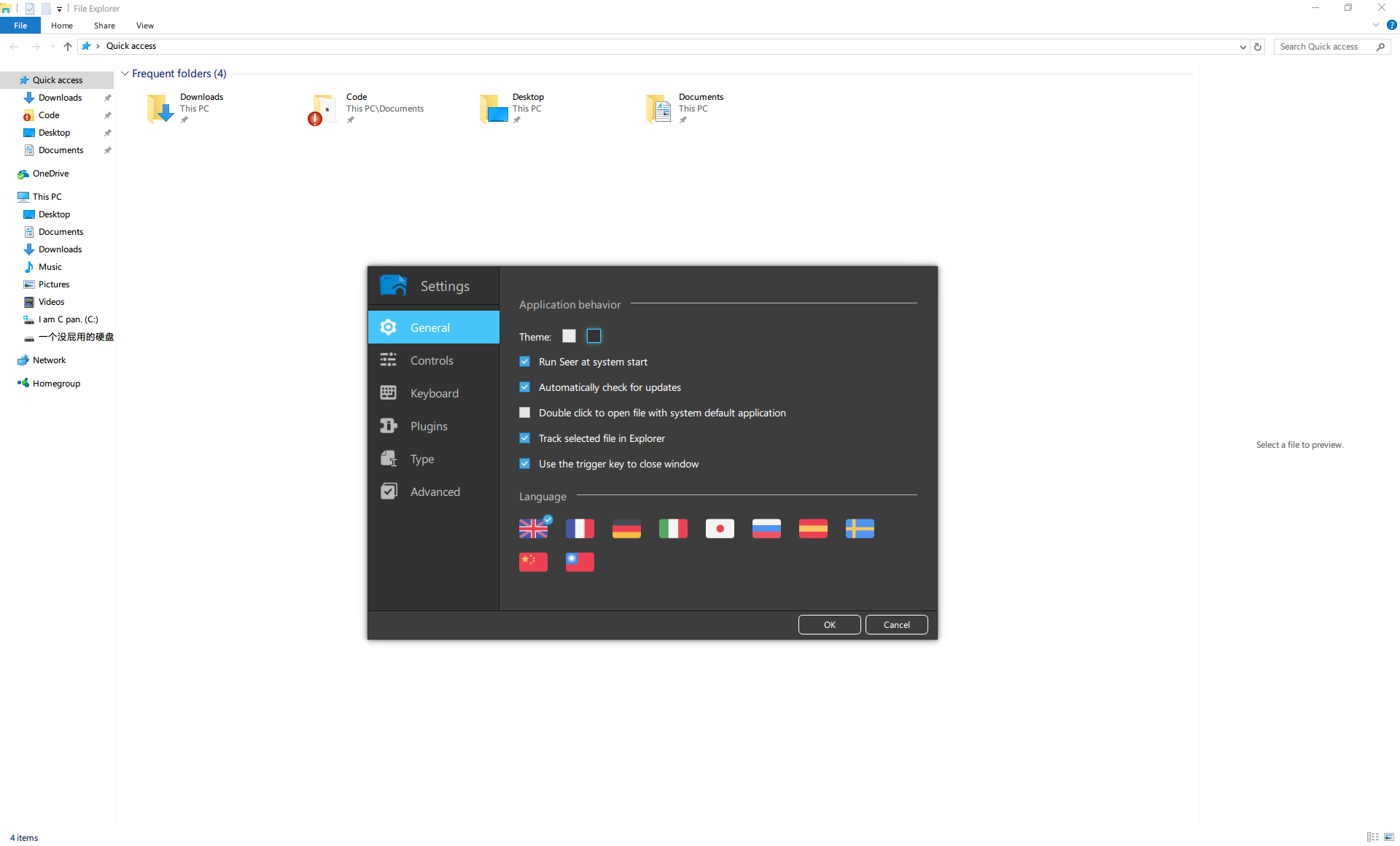Open the address bar history dropdown

pyautogui.click(x=1242, y=47)
